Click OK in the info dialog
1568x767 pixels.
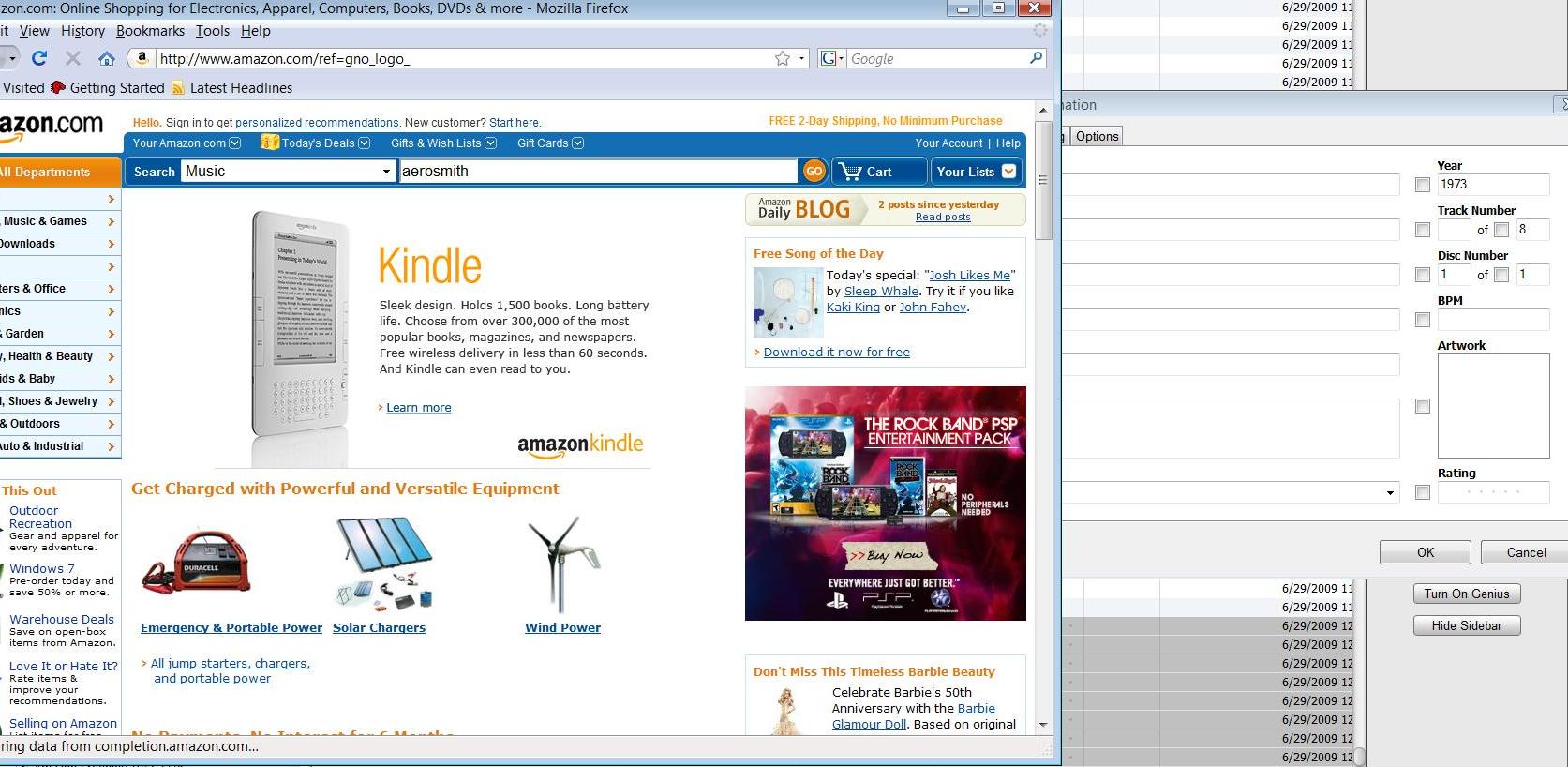coord(1426,552)
